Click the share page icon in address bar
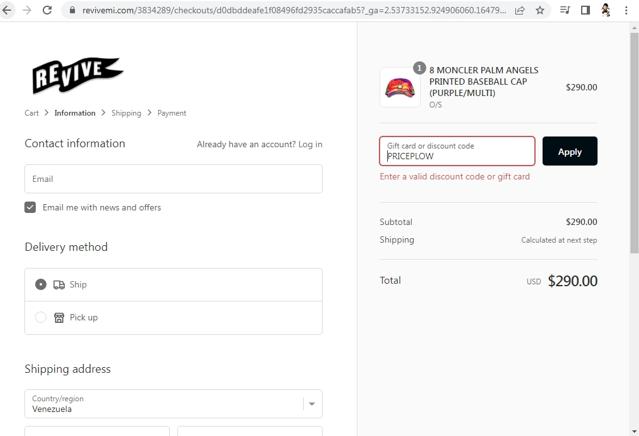 tap(520, 11)
